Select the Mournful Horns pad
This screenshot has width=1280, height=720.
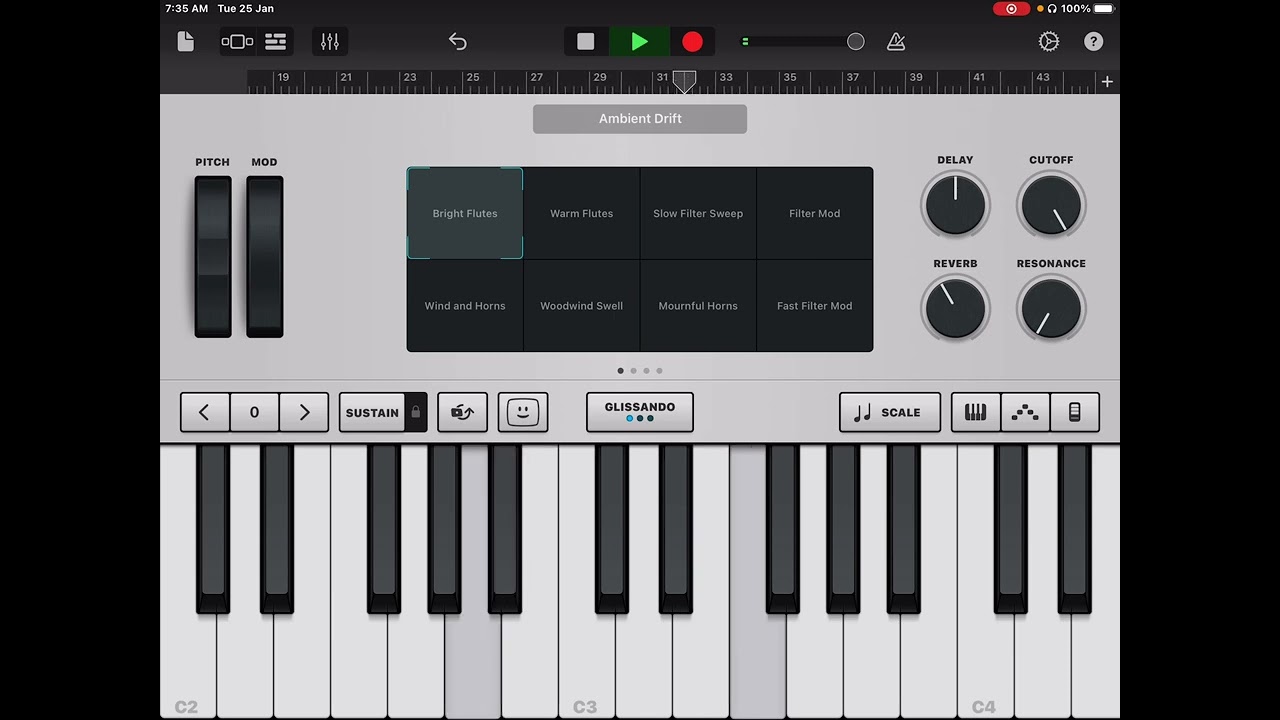tap(698, 306)
